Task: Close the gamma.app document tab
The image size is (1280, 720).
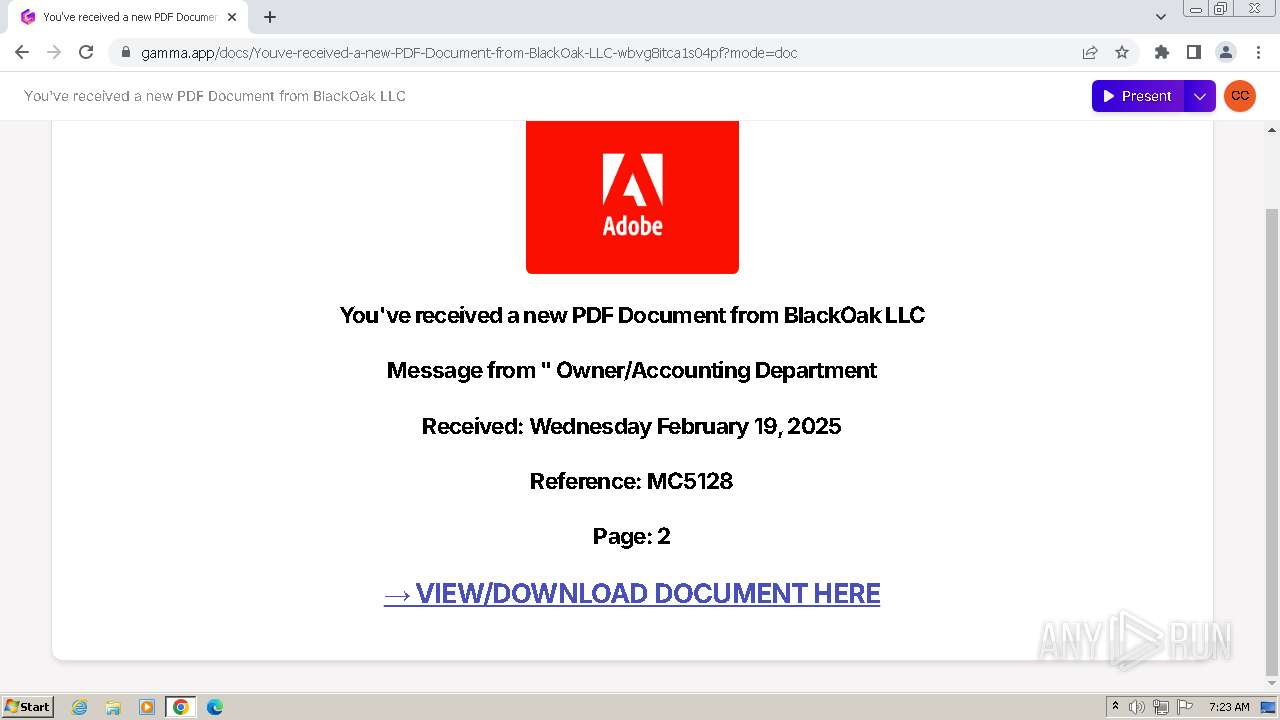Action: (x=232, y=17)
